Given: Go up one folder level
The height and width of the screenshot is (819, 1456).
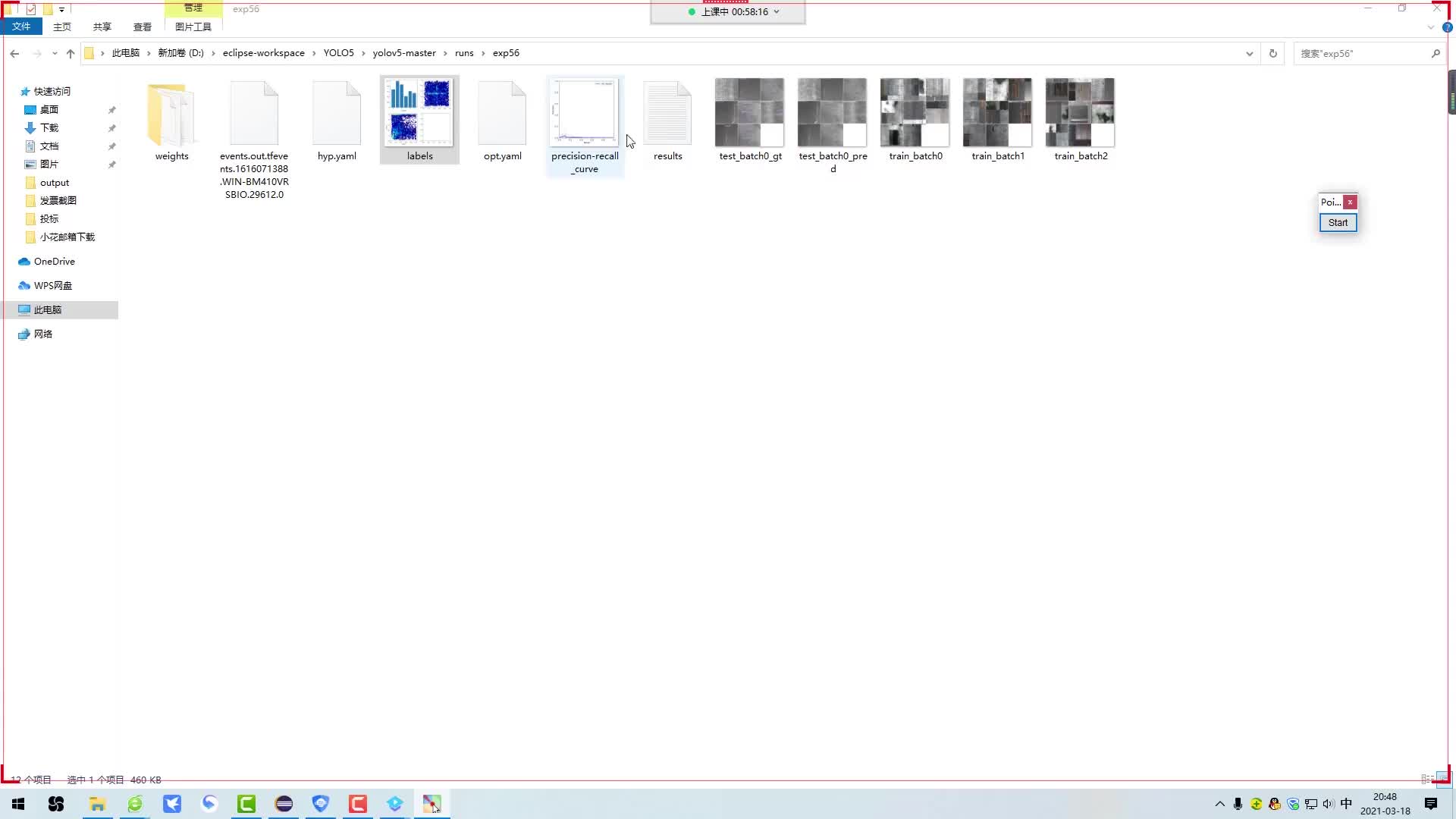Looking at the screenshot, I should (x=71, y=53).
